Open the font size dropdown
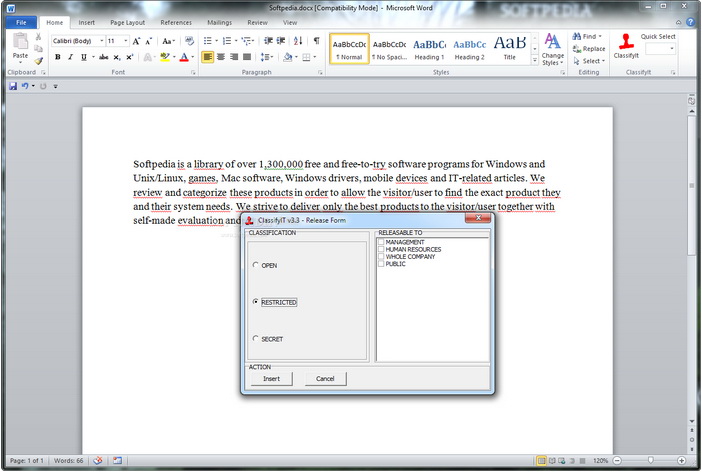This screenshot has height=472, width=702. [126, 41]
